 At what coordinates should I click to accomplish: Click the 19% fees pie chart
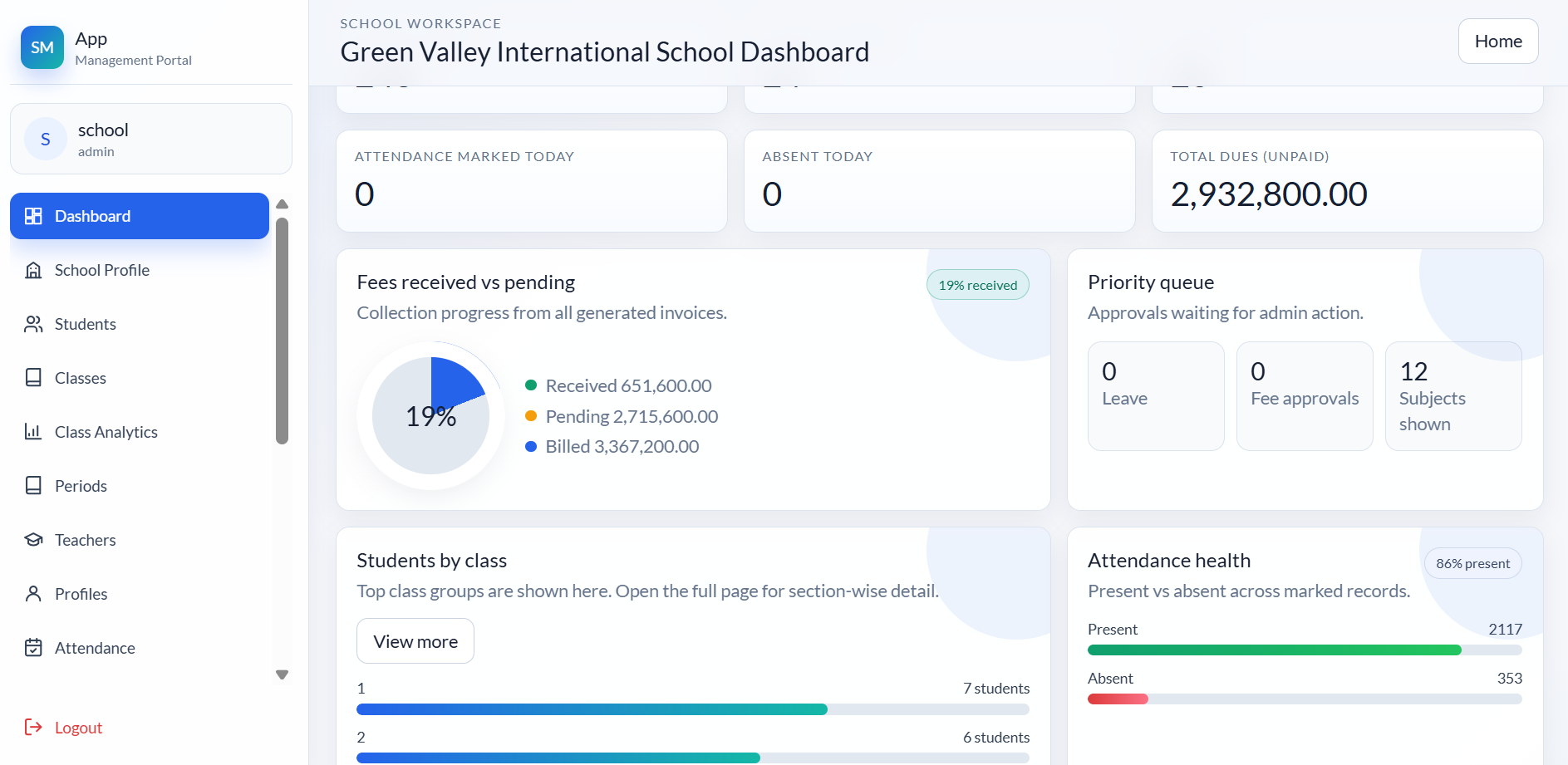pyautogui.click(x=430, y=415)
